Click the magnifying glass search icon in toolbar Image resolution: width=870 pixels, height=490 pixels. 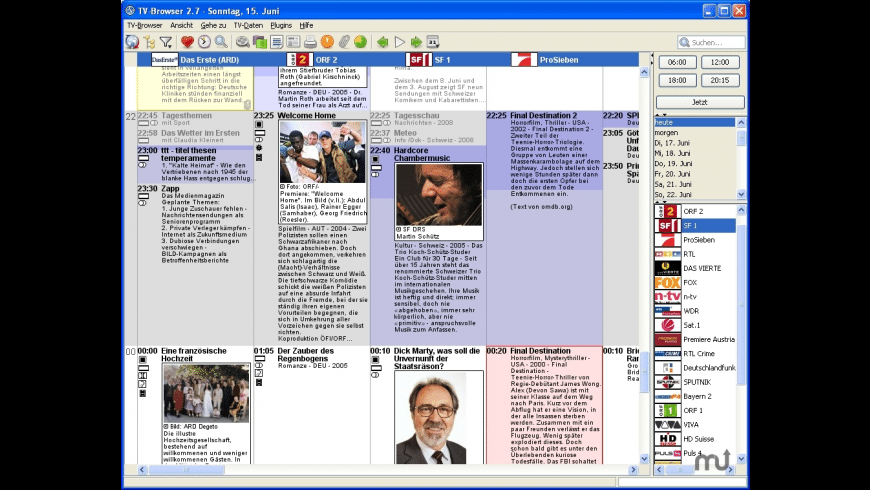[x=221, y=42]
